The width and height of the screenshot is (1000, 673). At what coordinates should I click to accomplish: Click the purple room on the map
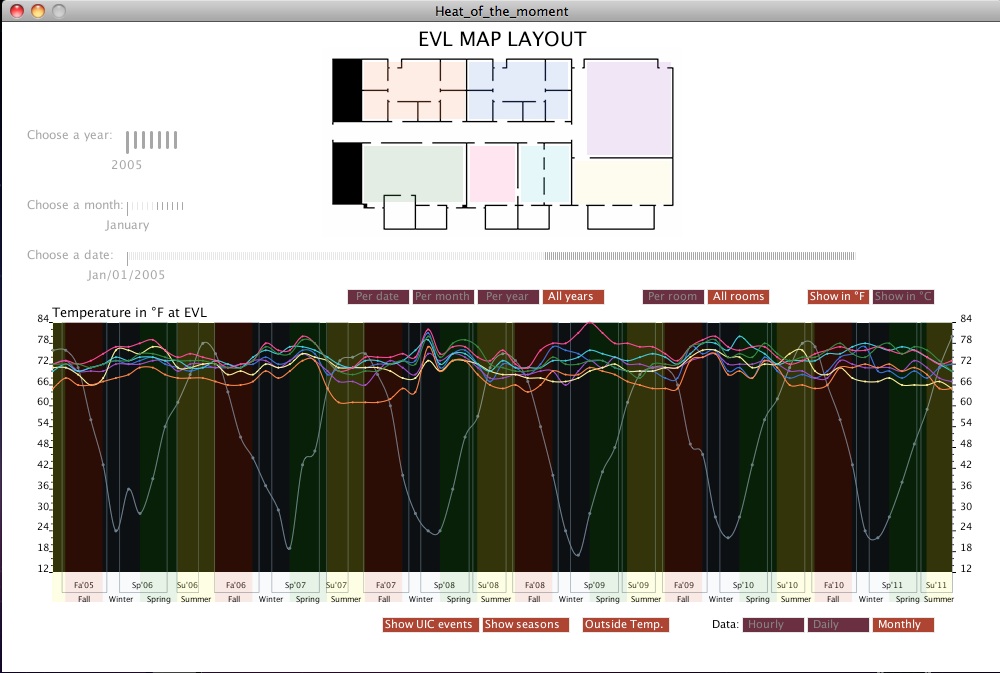(629, 108)
